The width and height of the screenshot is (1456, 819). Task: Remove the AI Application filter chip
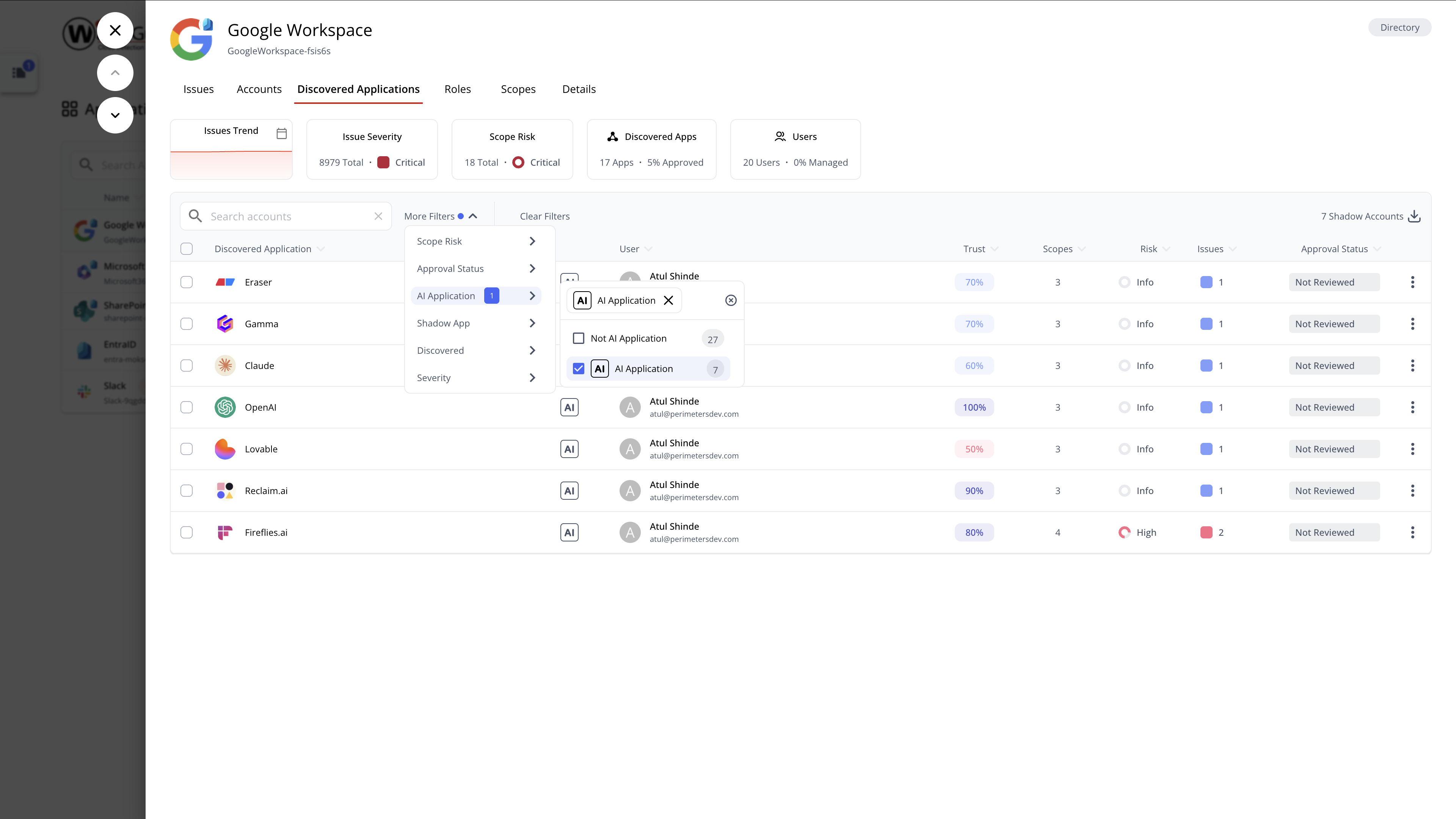pyautogui.click(x=668, y=301)
